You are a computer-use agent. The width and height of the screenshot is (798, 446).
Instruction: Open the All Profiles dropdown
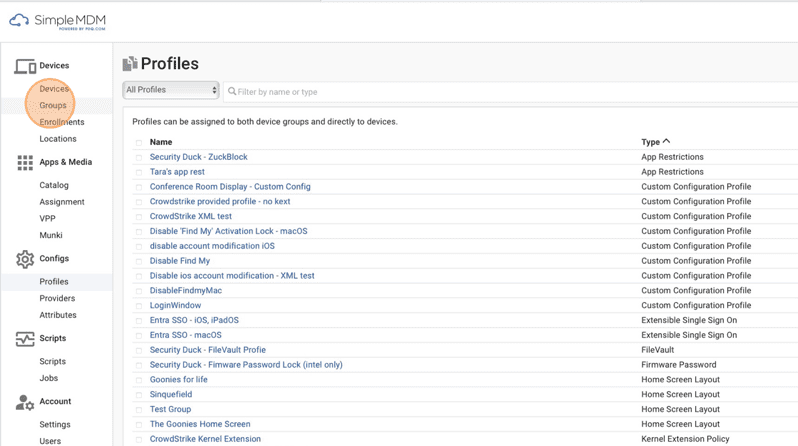(170, 90)
